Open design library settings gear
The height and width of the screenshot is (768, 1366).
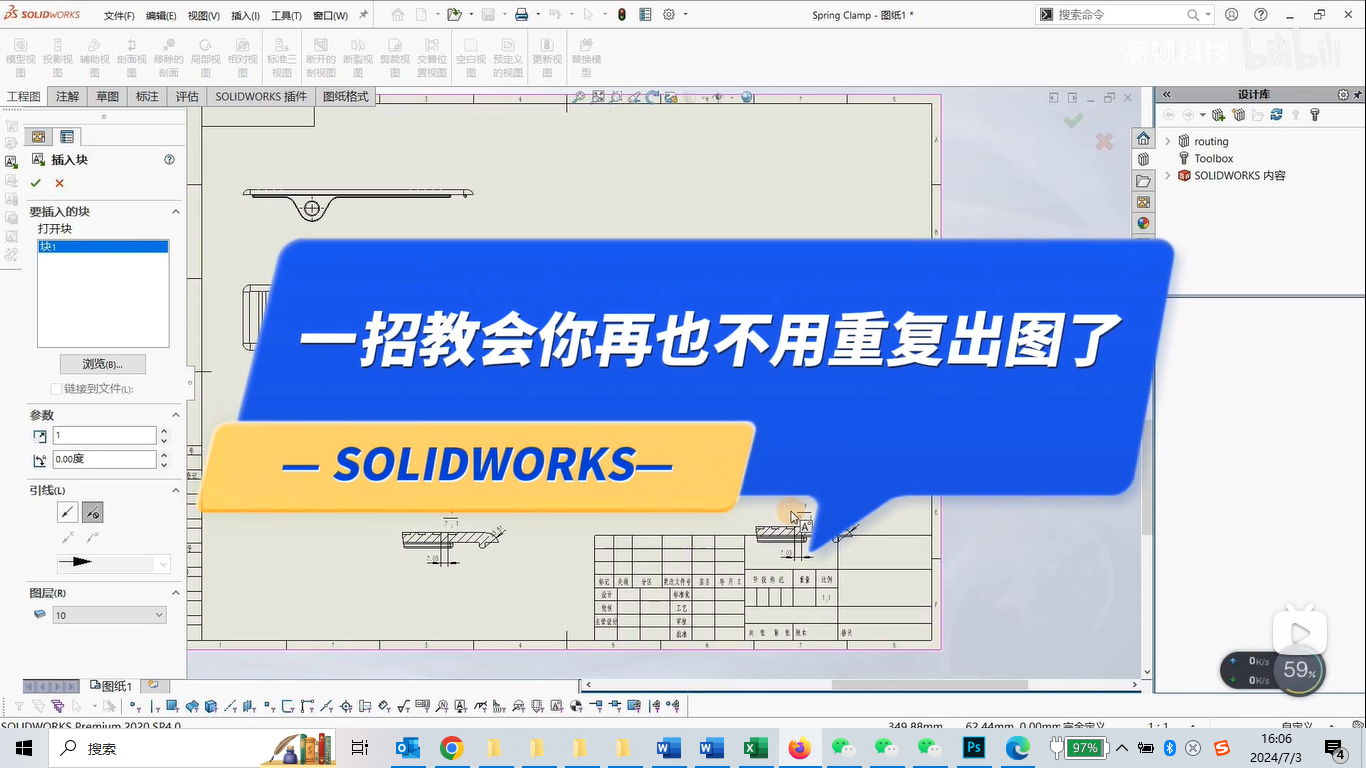point(1343,94)
